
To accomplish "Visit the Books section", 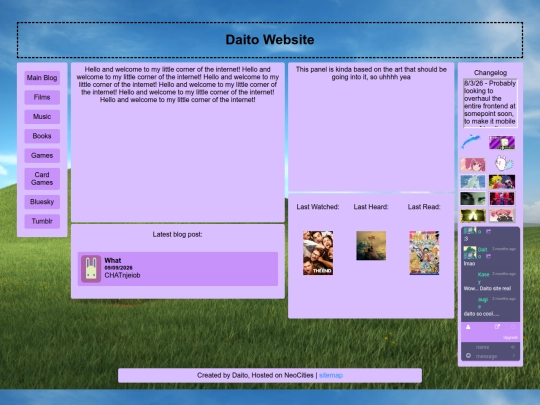I will (x=42, y=136).
